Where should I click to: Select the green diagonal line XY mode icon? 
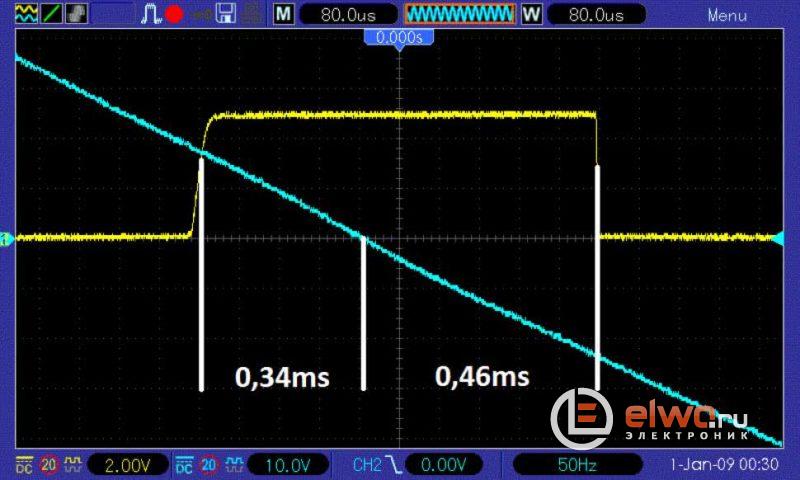51,13
